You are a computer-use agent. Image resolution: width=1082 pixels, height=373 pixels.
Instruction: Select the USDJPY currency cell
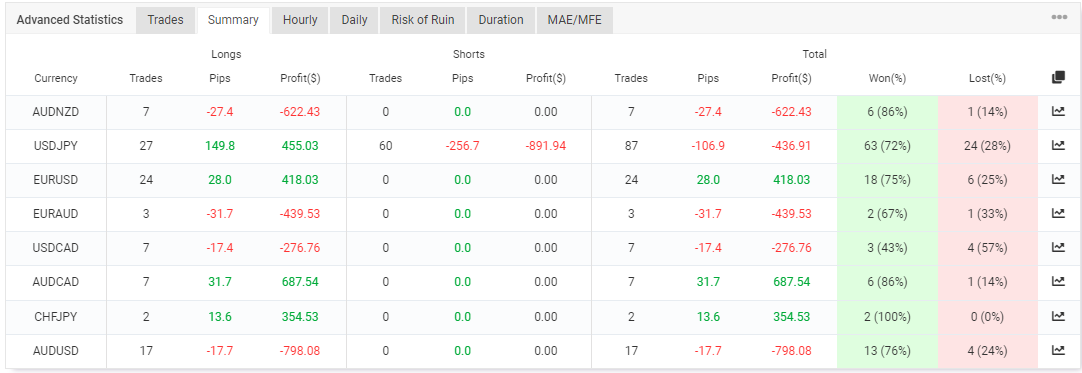pos(56,146)
